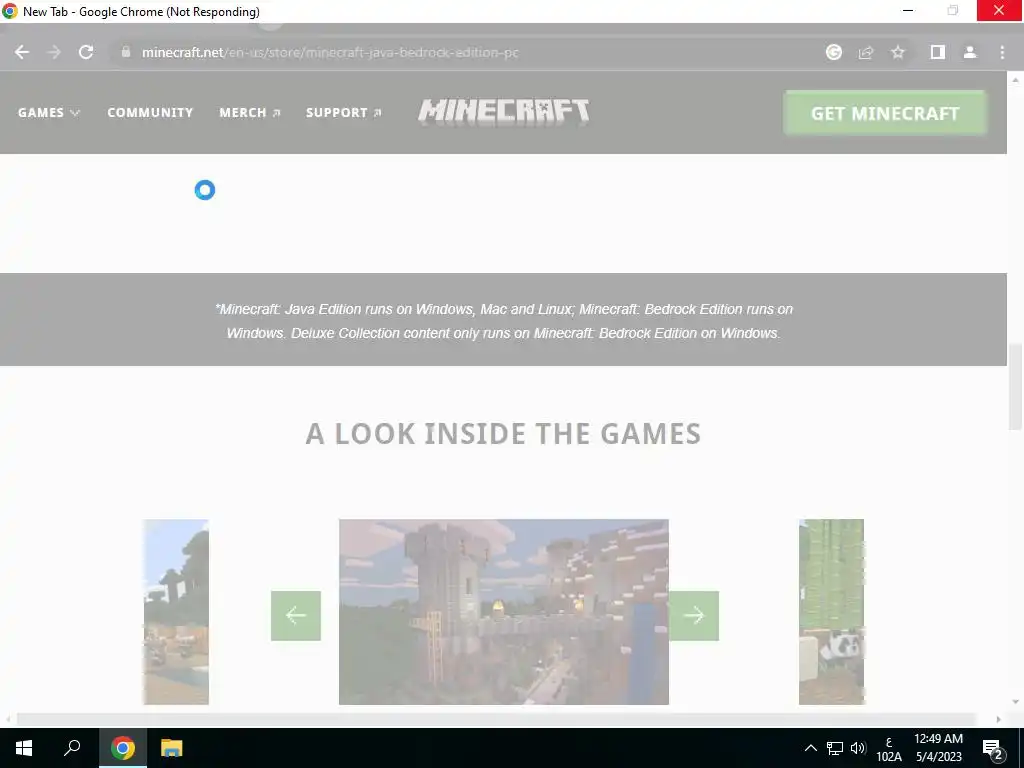
Task: Open the Chrome profile avatar
Action: click(x=970, y=52)
